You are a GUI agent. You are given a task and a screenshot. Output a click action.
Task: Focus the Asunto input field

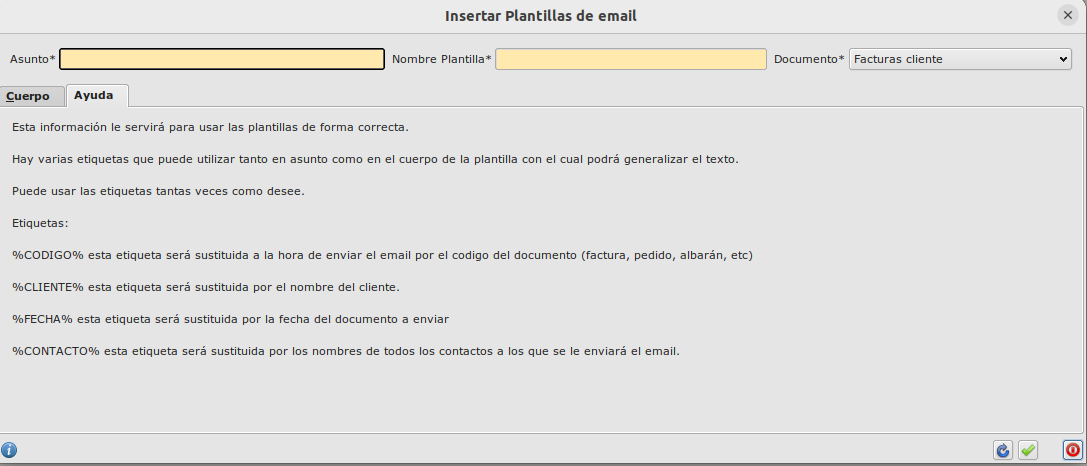tap(222, 59)
